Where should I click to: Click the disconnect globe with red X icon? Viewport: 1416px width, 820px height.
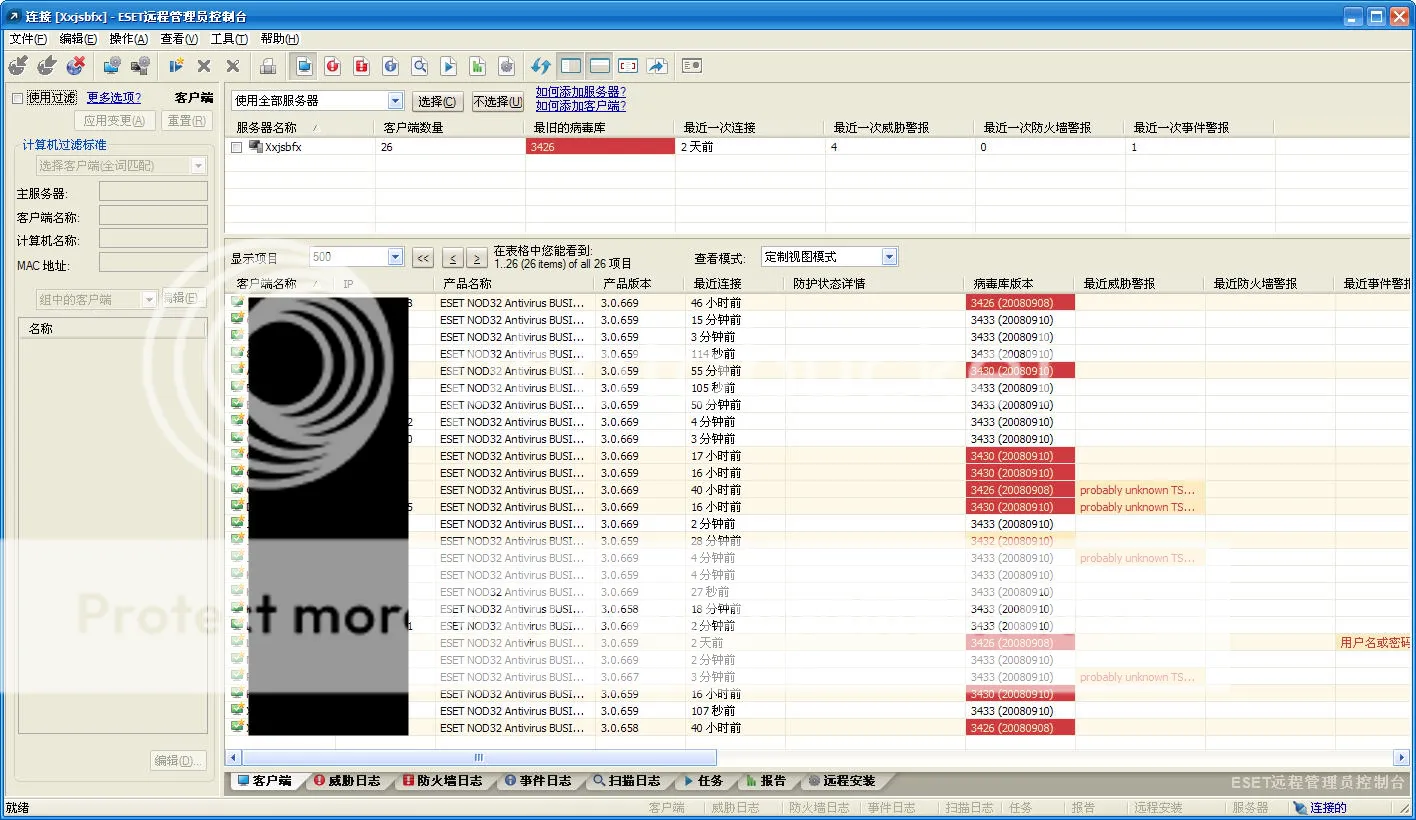76,66
